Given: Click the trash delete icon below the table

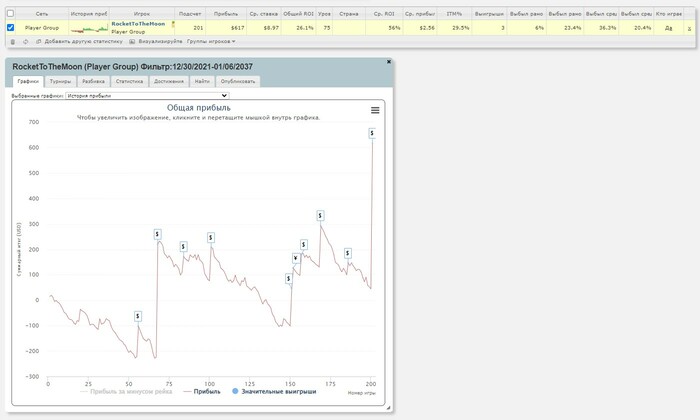Looking at the screenshot, I should pyautogui.click(x=12, y=42).
